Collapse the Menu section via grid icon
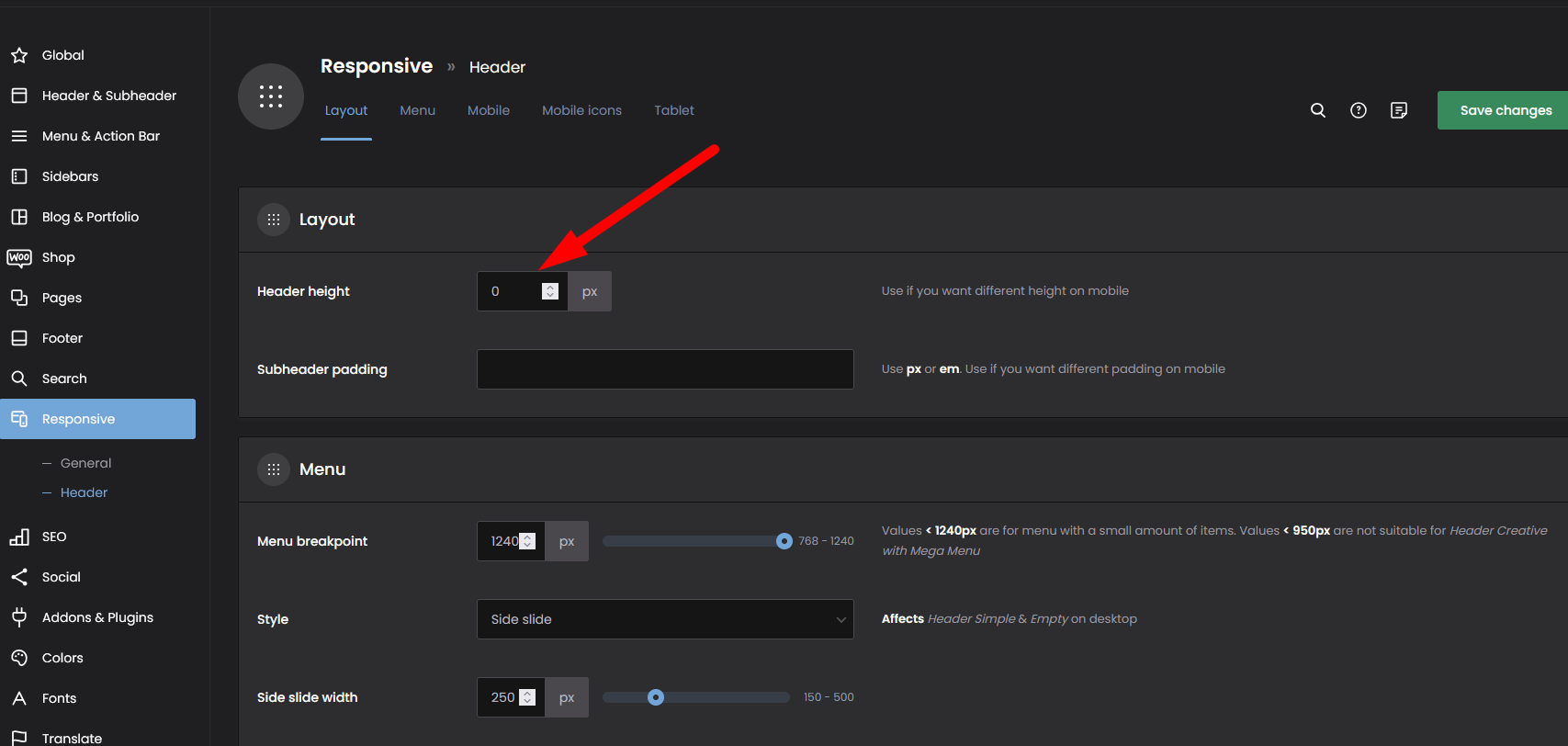 pyautogui.click(x=274, y=469)
